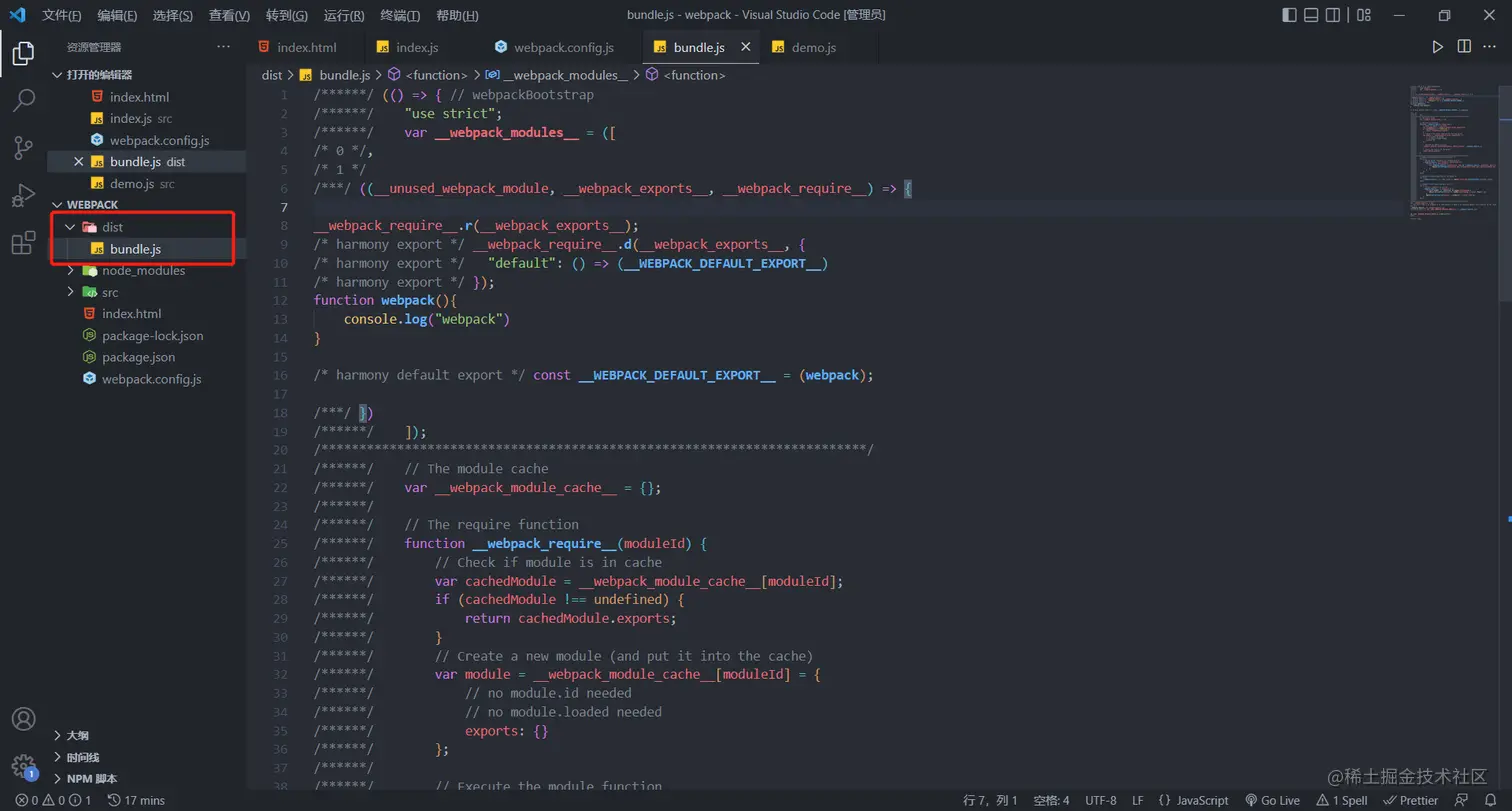This screenshot has width=1512, height=811.
Task: Open the Search view in the activity bar
Action: coord(23,101)
